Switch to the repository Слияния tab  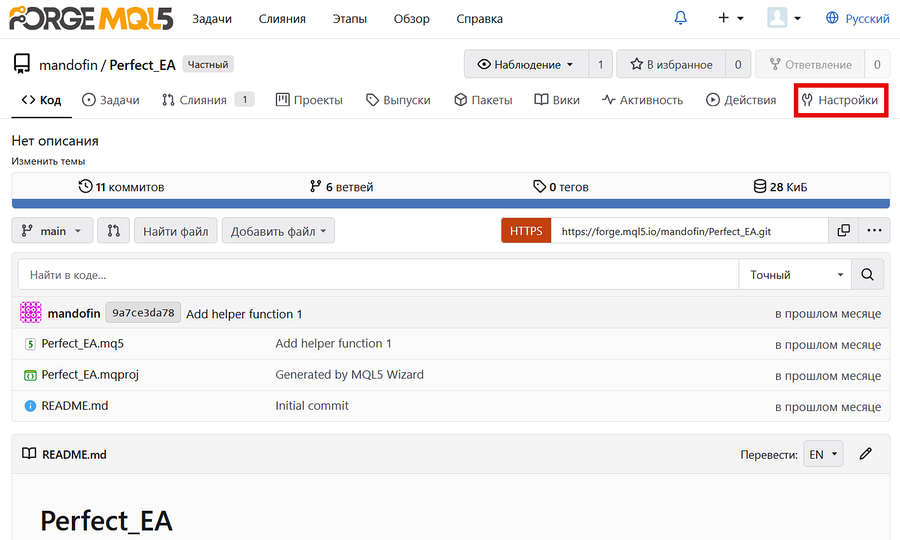click(x=208, y=100)
